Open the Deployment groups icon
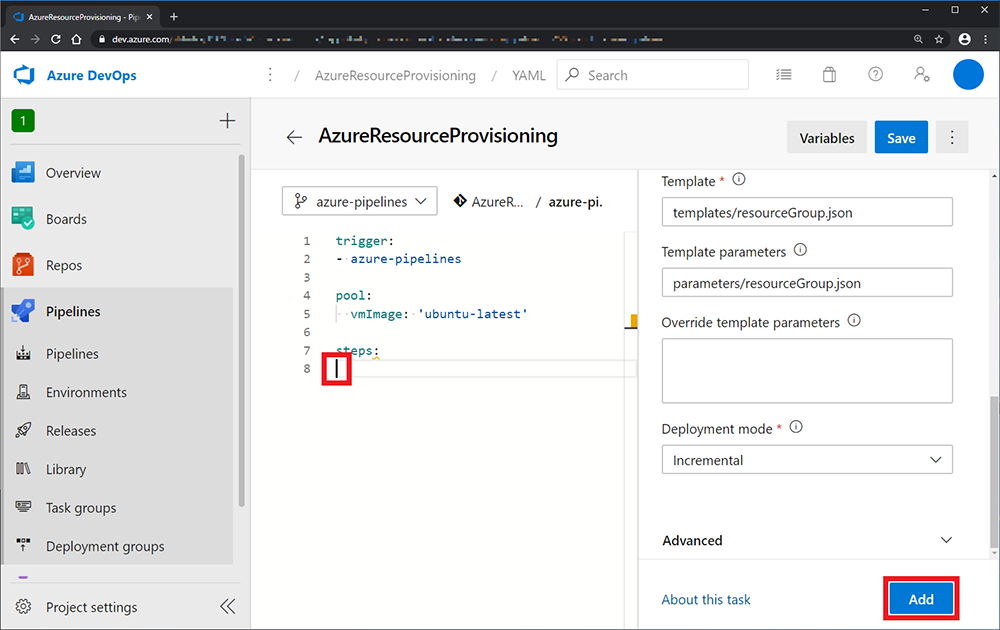Viewport: 1000px width, 630px height. (23, 545)
